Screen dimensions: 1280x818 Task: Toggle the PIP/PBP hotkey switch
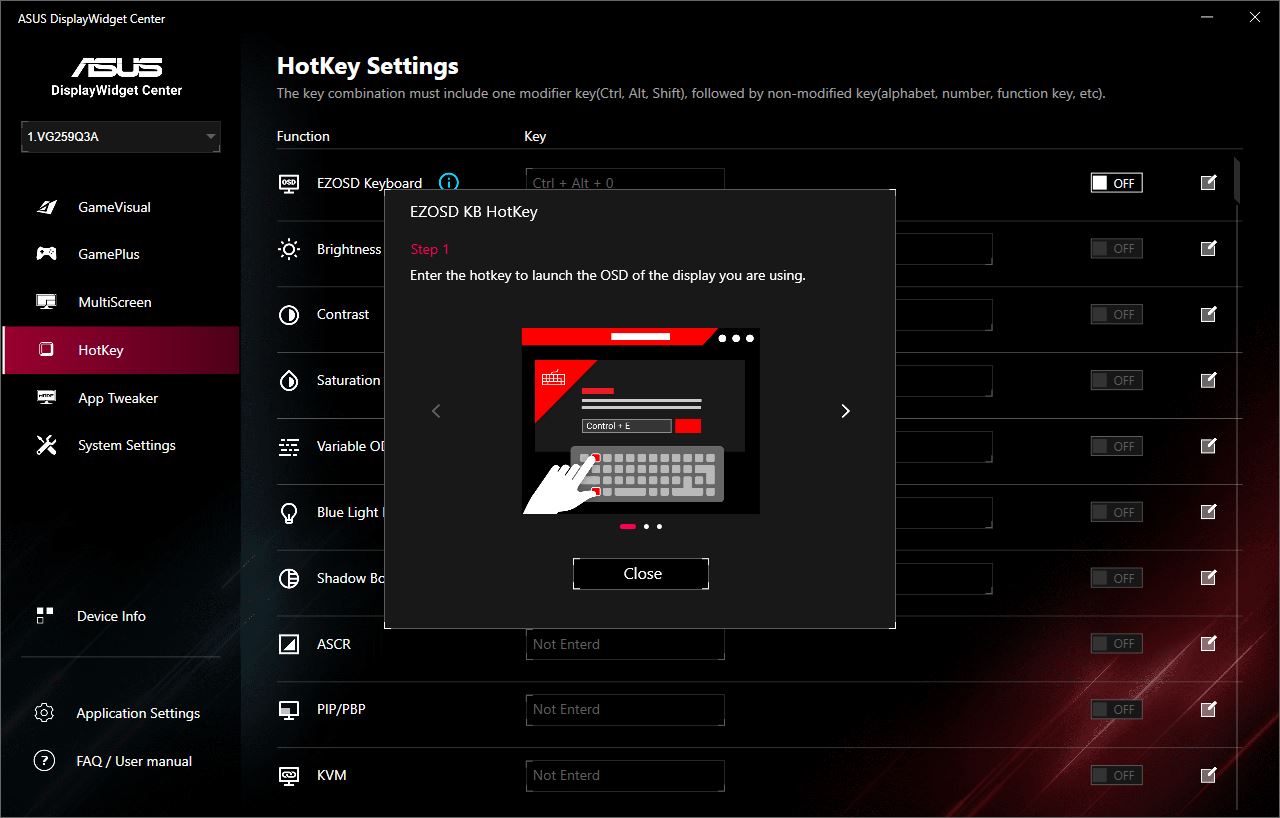[x=1116, y=709]
